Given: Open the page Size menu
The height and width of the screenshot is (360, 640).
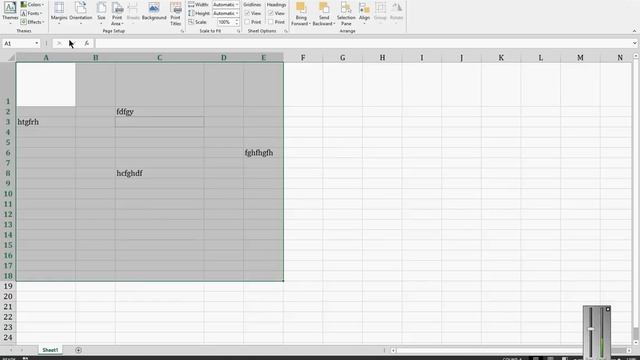Looking at the screenshot, I should (x=101, y=13).
